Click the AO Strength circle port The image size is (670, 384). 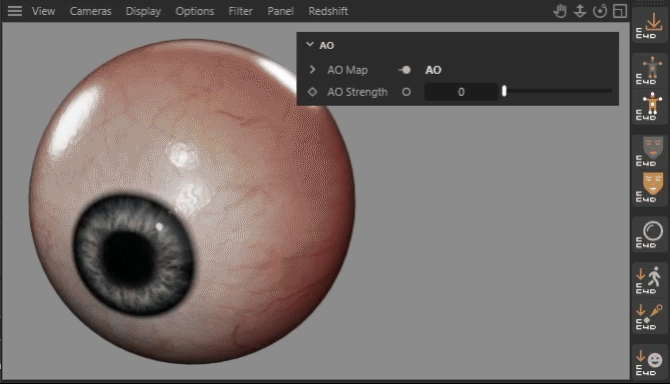point(406,92)
